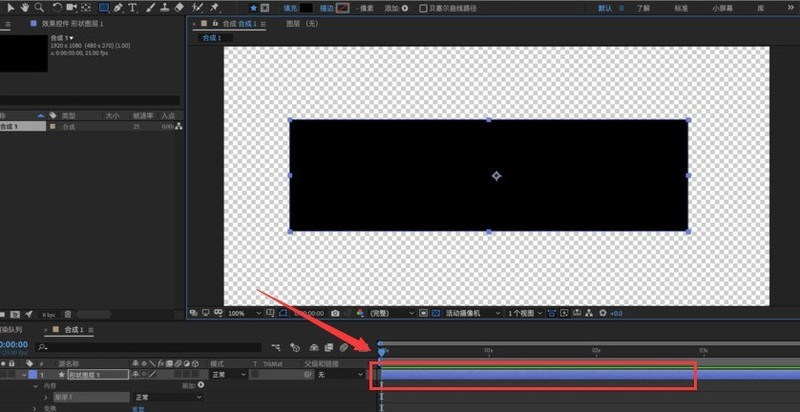800x412 pixels.
Task: Switch to the 标准 workspace
Action: pos(681,8)
